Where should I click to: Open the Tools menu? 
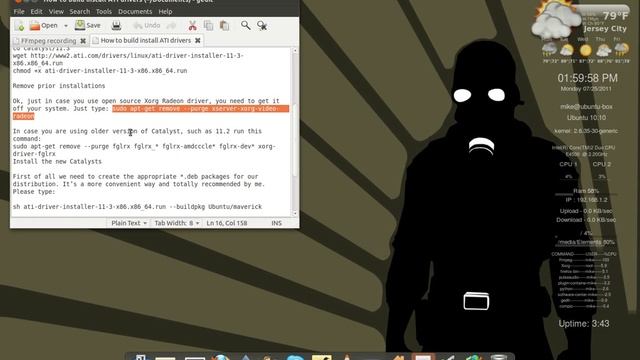pos(104,11)
